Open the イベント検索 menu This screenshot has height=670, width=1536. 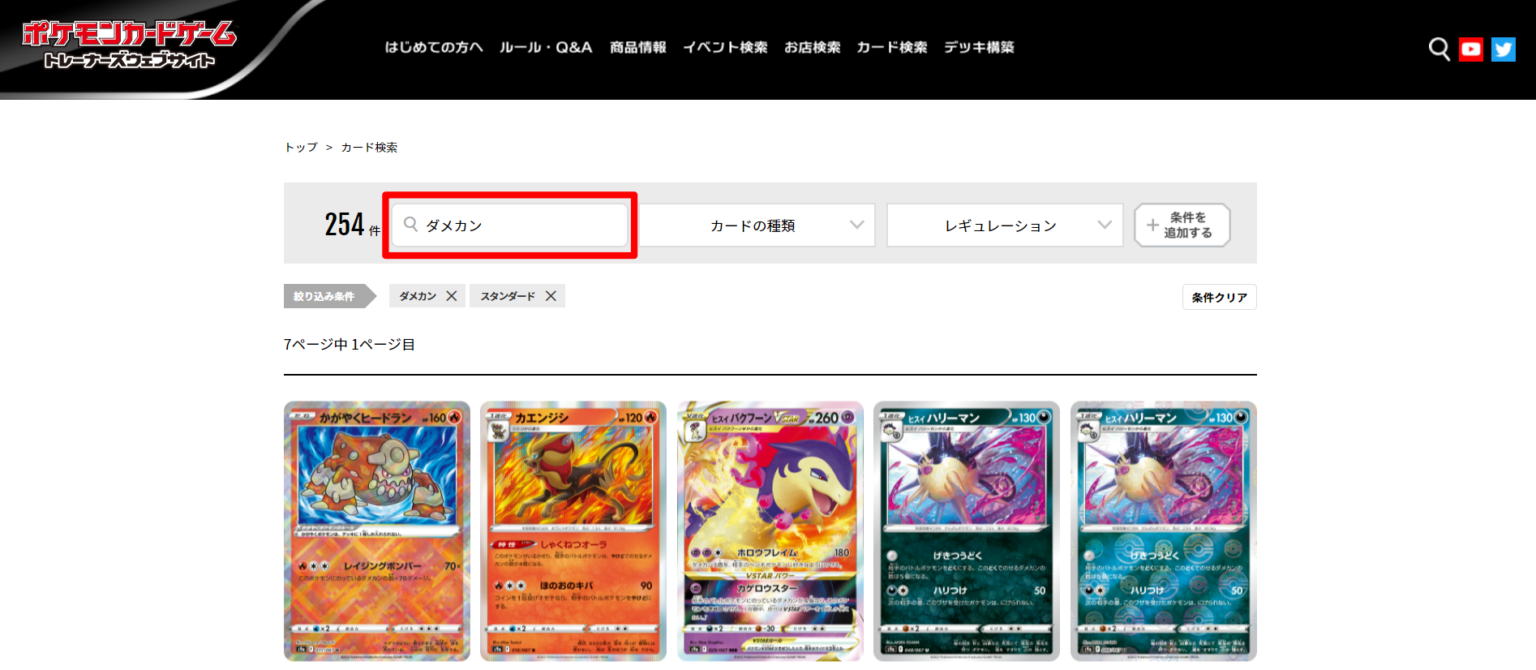tap(725, 47)
